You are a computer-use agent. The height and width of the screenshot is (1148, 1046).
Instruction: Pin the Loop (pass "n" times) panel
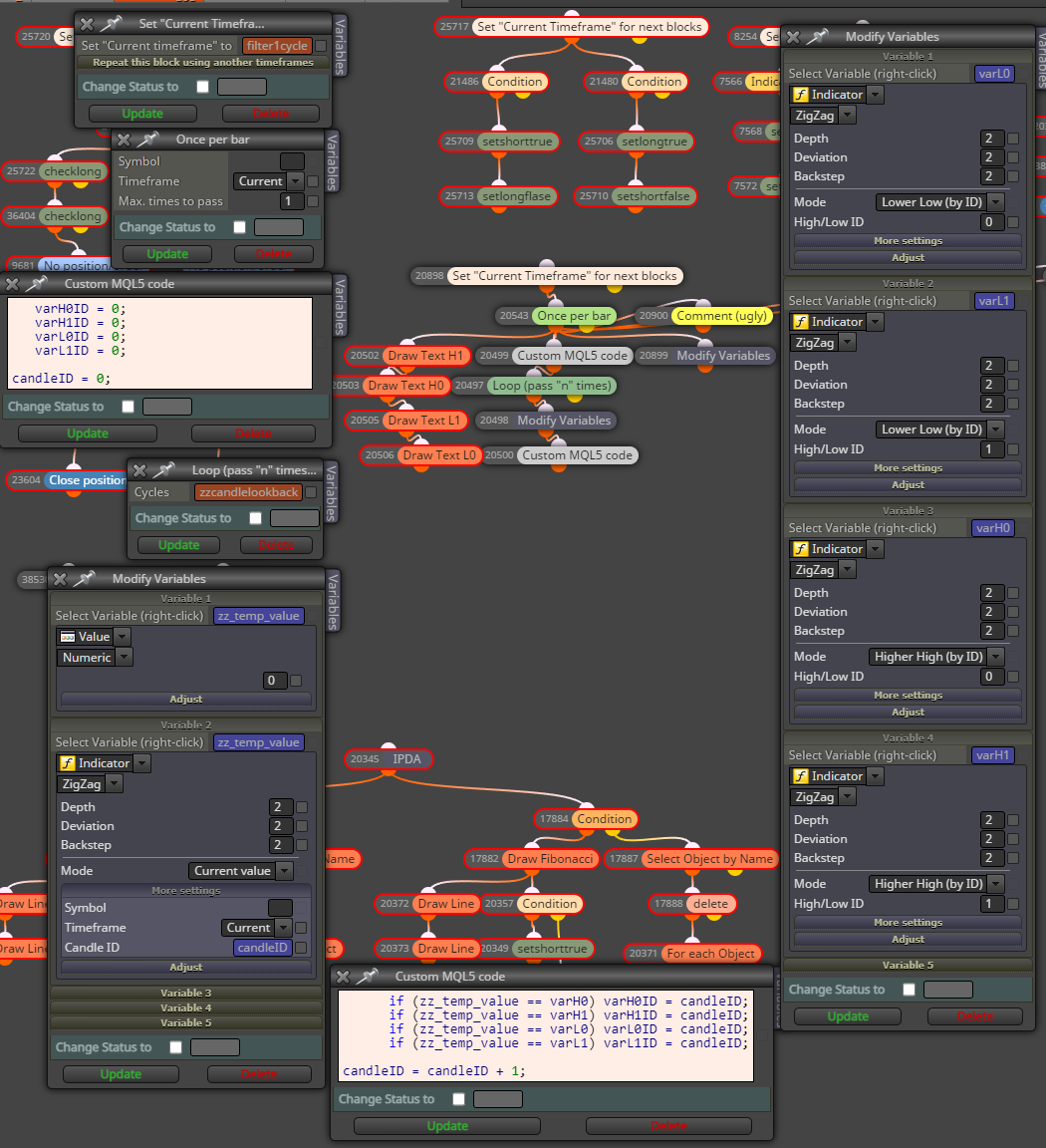164,470
